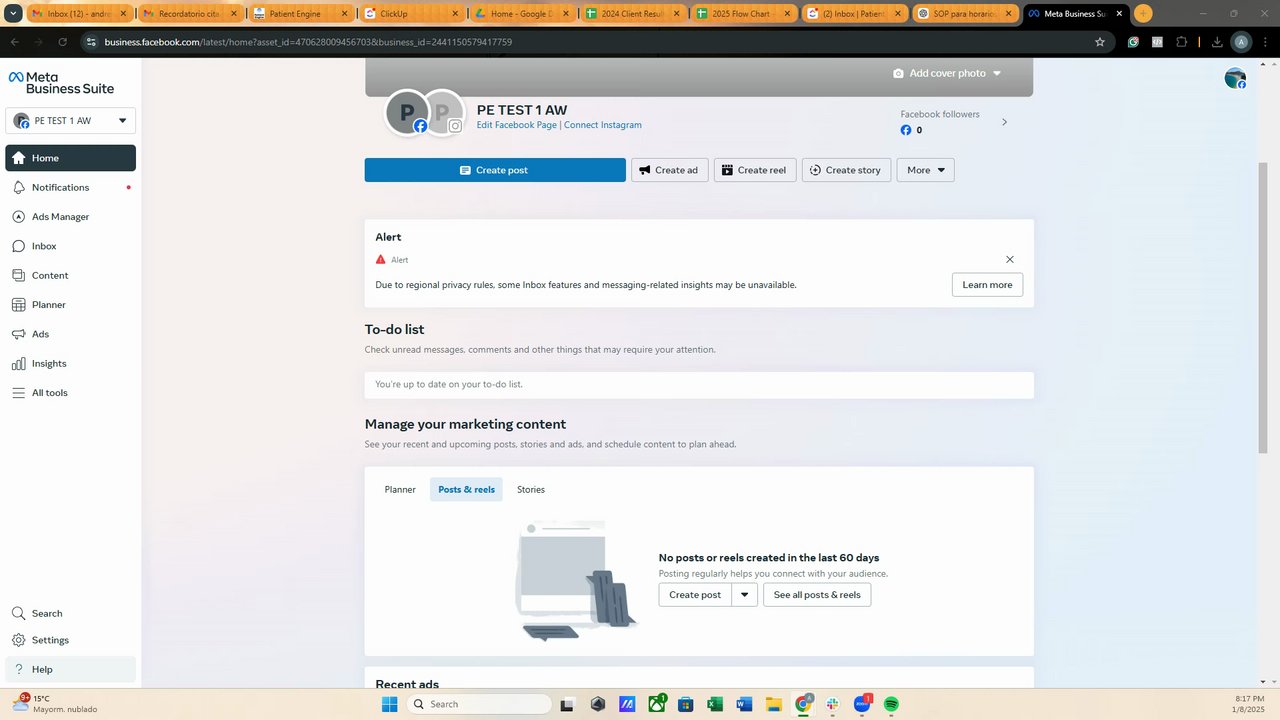
Task: Open new browser tab with plus
Action: [x=1143, y=14]
